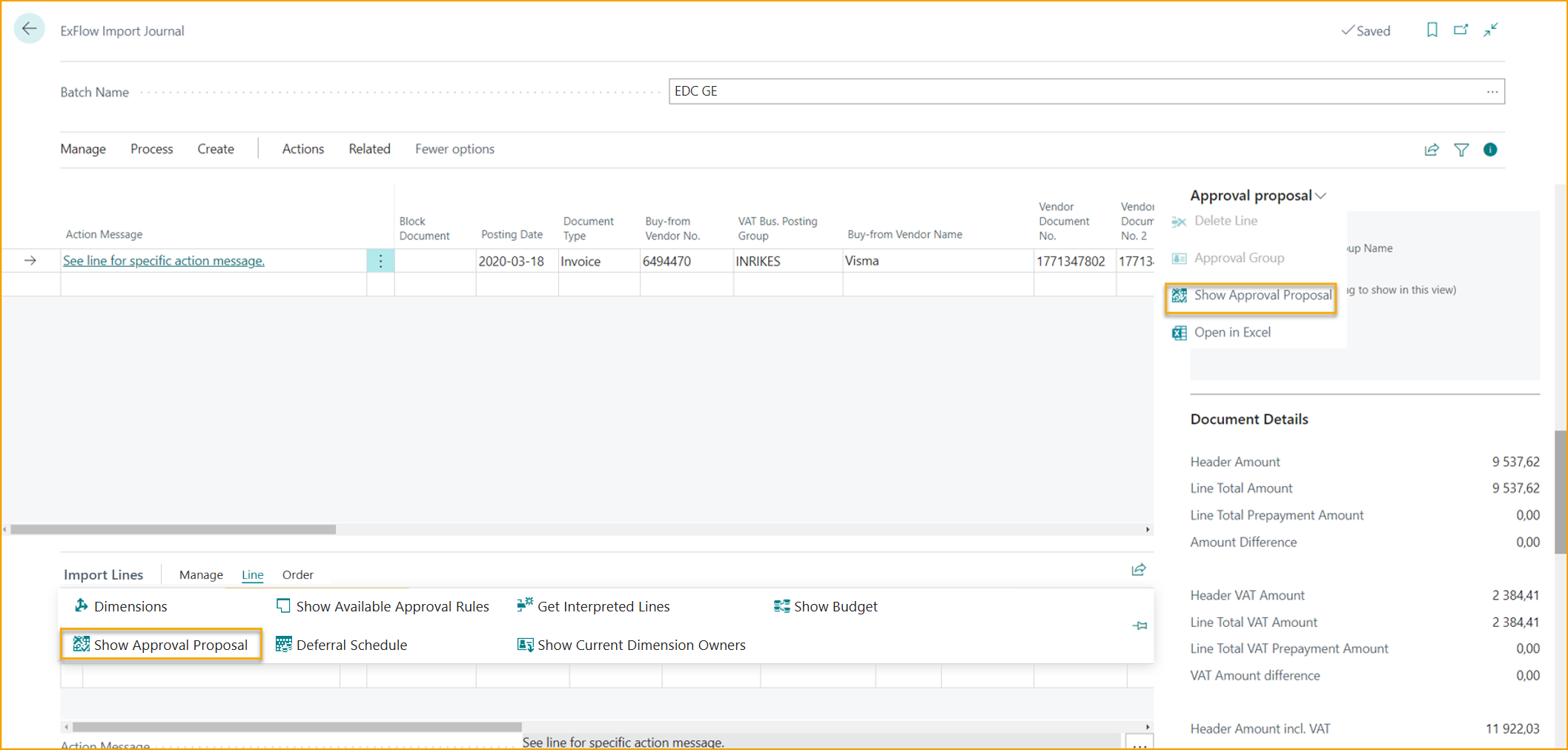Image resolution: width=1568 pixels, height=750 pixels.
Task: Click the Share icon in Import Lines section
Action: [x=1139, y=570]
